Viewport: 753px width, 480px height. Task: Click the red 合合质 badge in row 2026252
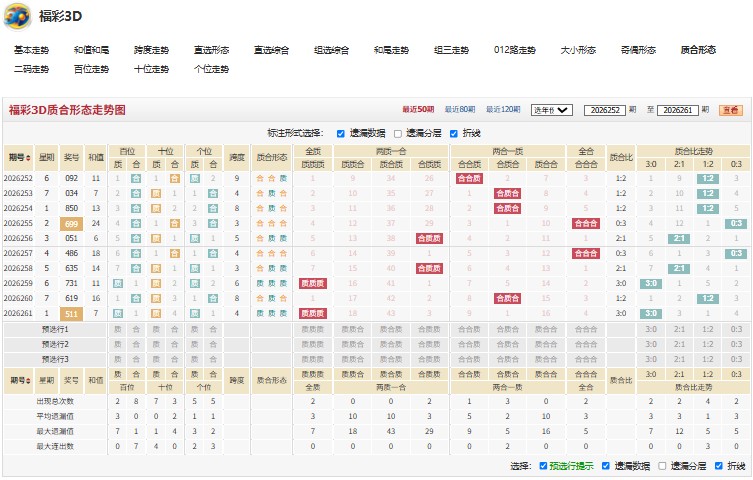(469, 179)
